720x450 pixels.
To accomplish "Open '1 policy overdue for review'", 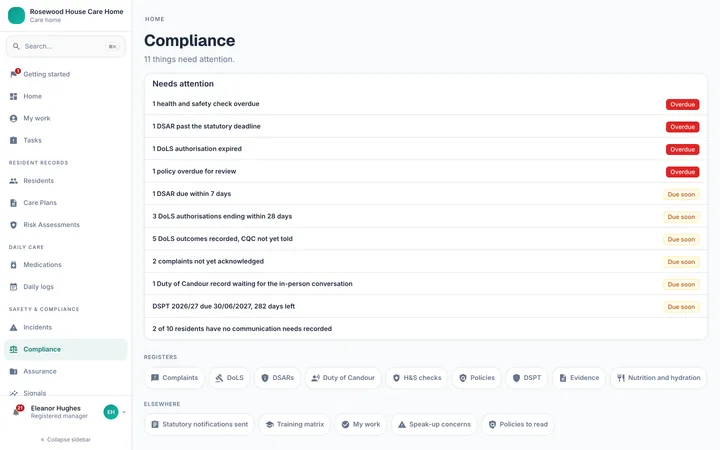I will 426,172.
